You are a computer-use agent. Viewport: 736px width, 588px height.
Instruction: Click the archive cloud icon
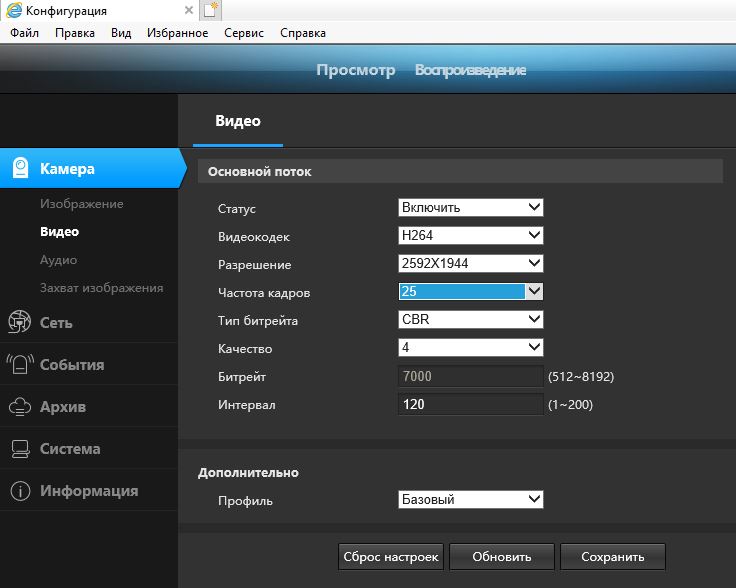(19, 407)
